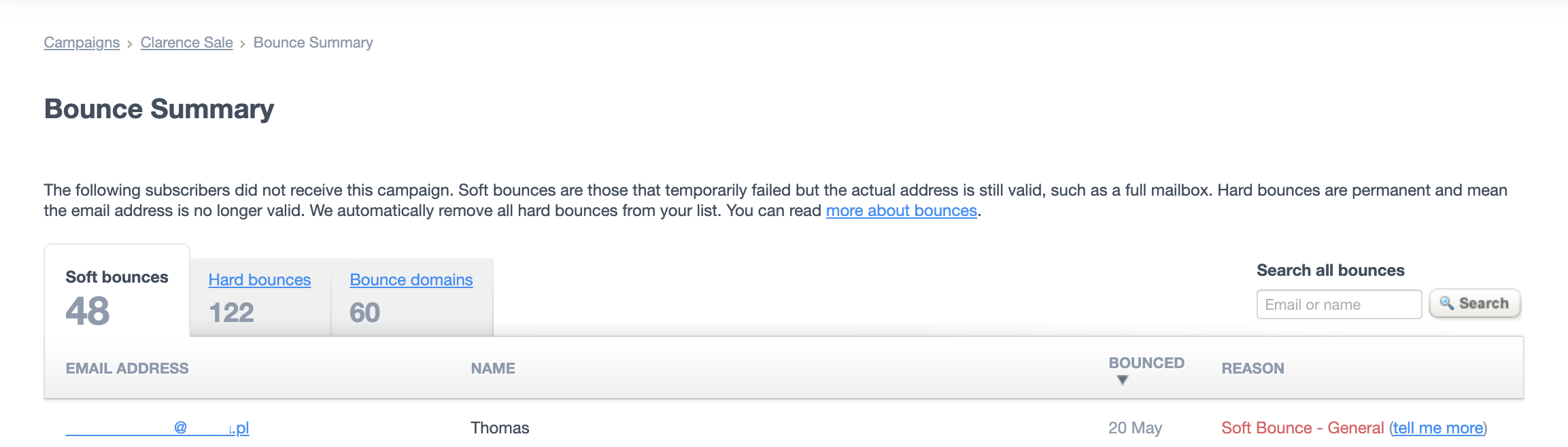Click the Bounce Summary breadcrumb text

313,43
